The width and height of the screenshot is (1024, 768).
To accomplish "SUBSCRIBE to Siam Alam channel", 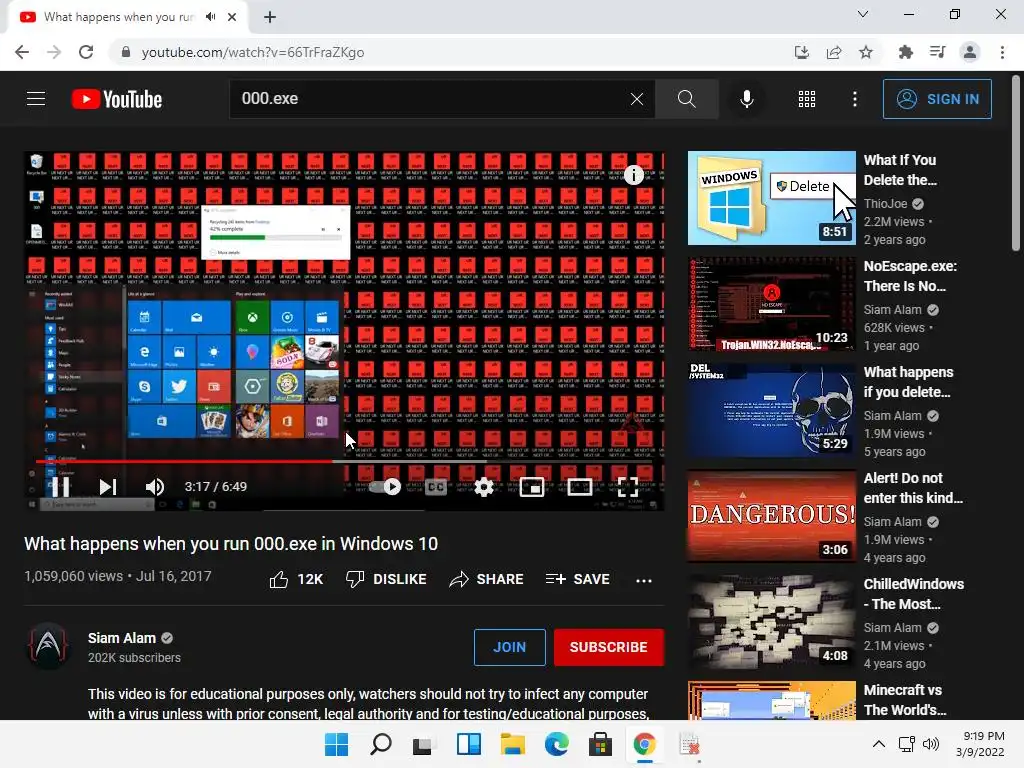I will tap(609, 647).
